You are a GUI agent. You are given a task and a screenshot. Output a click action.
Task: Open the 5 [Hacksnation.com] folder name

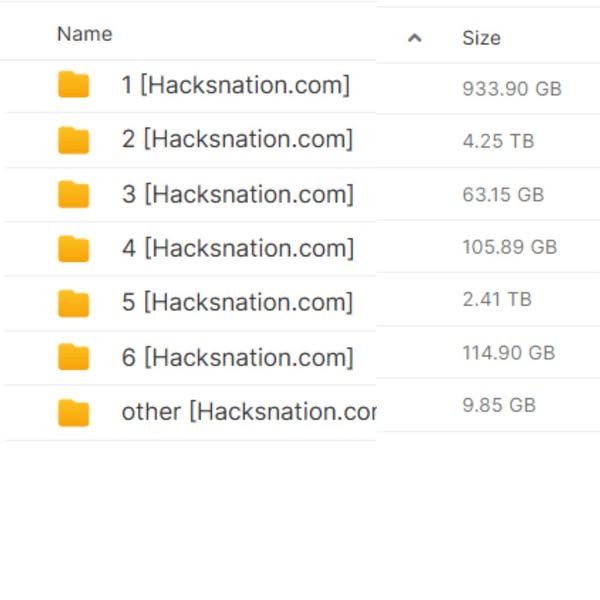[238, 302]
